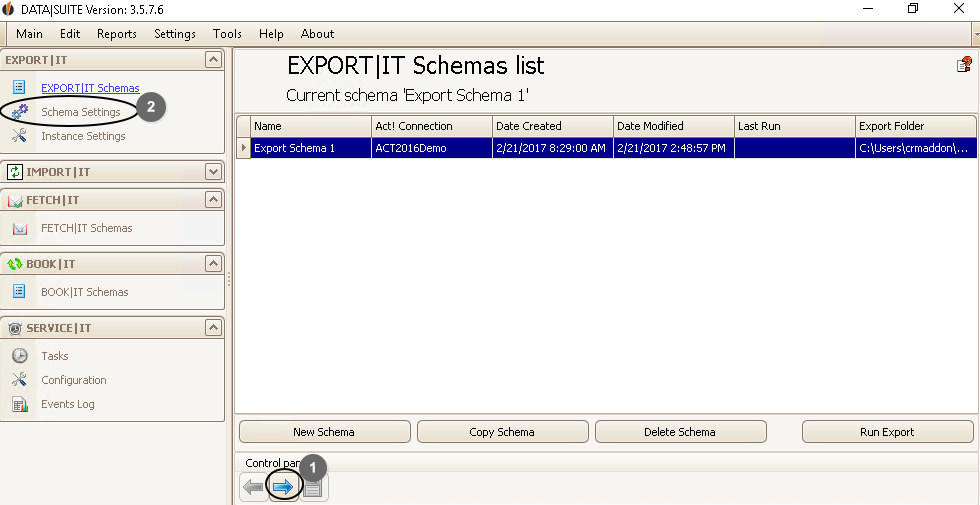Open Schema Settings in the sidebar
This screenshot has height=505, width=980.
[x=81, y=112]
